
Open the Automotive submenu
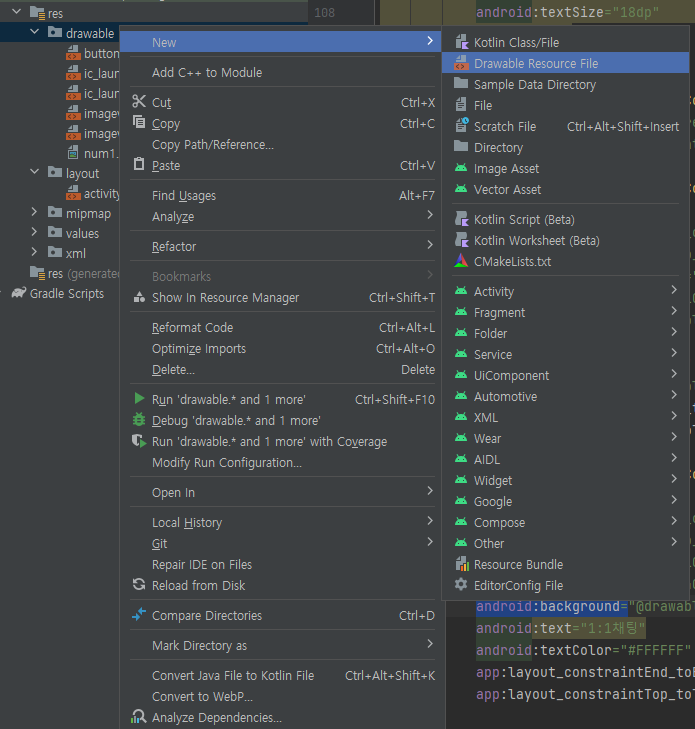[x=565, y=397]
